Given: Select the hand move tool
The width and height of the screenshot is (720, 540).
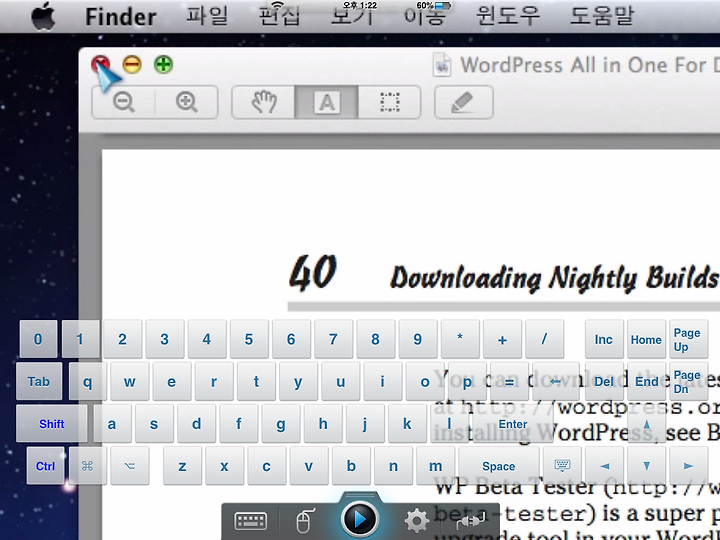Looking at the screenshot, I should tap(264, 101).
